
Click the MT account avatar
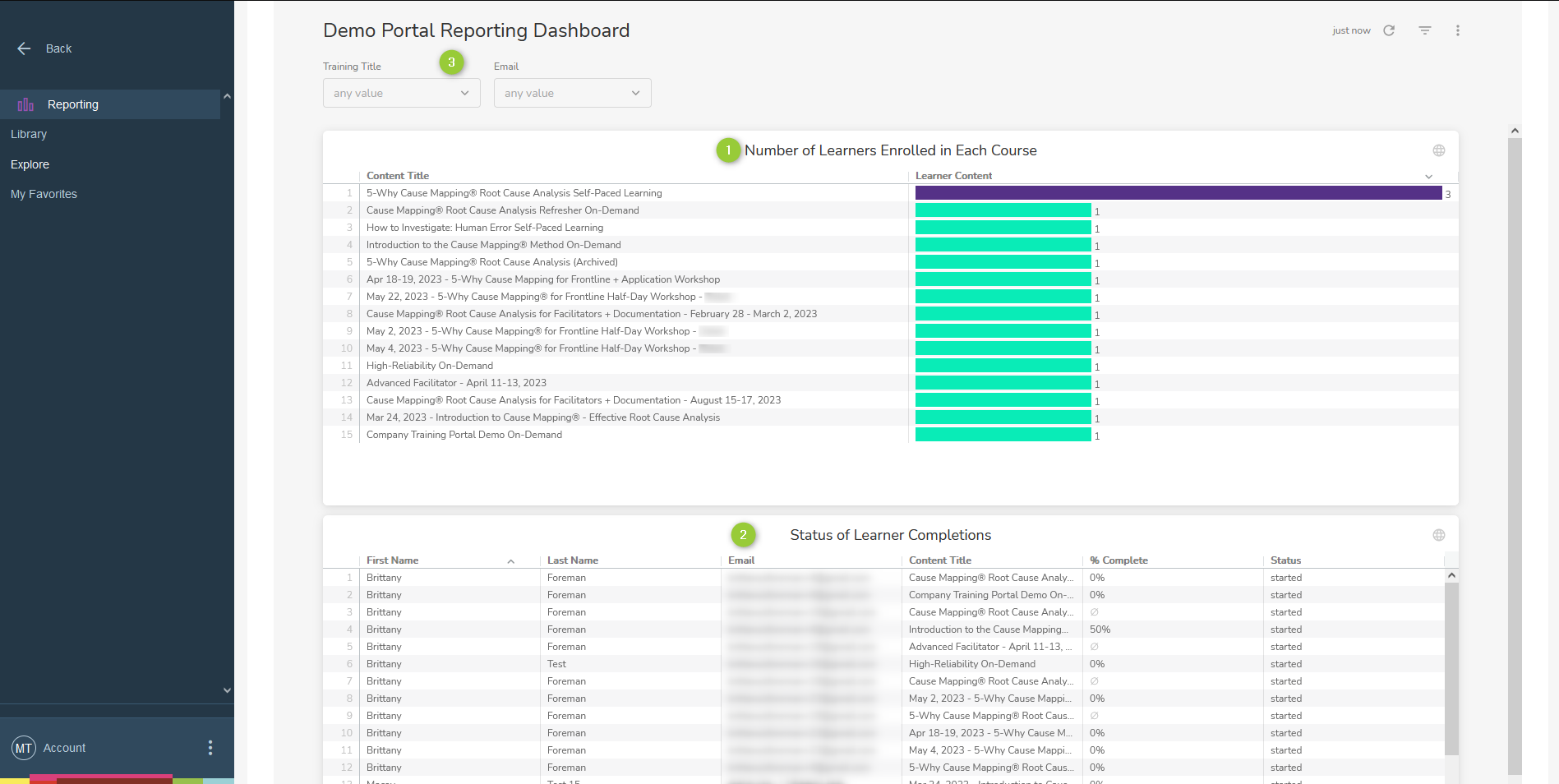coord(24,748)
